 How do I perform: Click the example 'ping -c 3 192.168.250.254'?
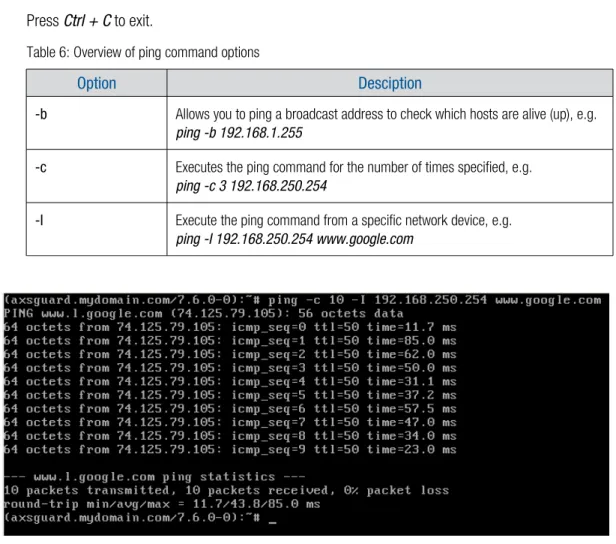[x=251, y=186]
